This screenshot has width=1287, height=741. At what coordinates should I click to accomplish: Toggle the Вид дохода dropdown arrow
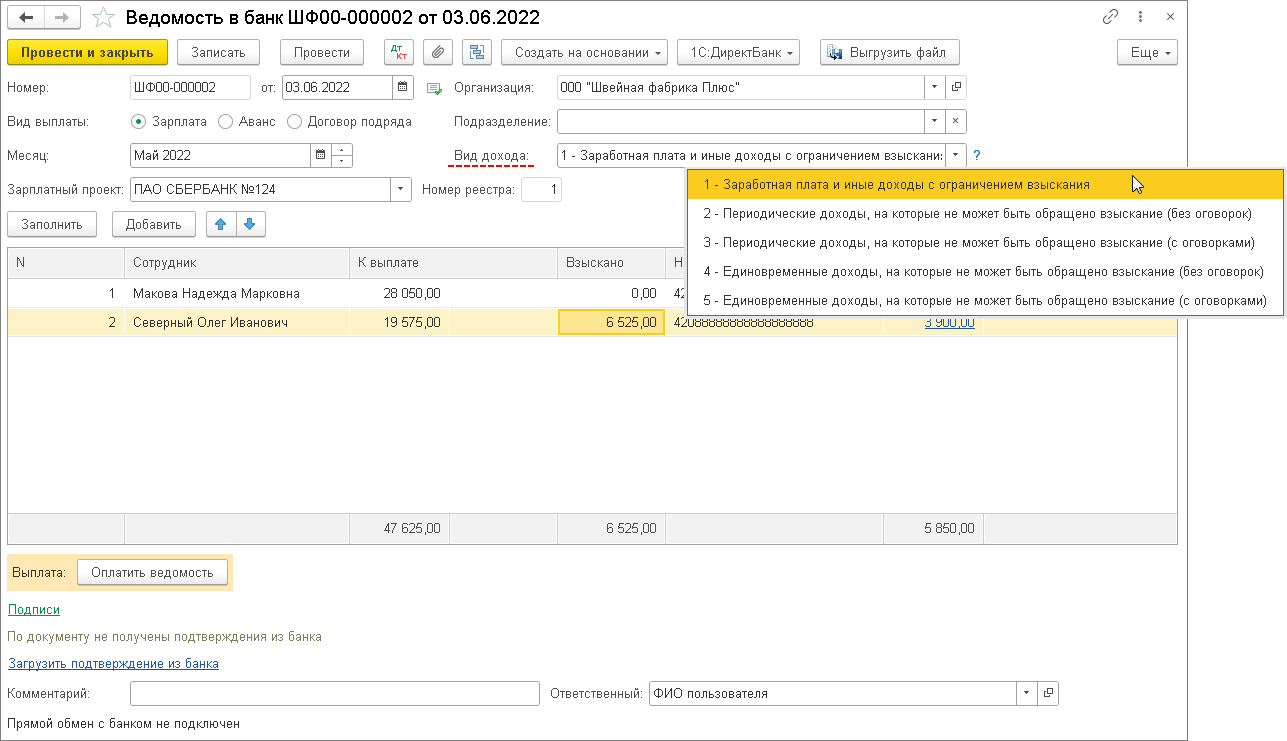click(x=956, y=155)
